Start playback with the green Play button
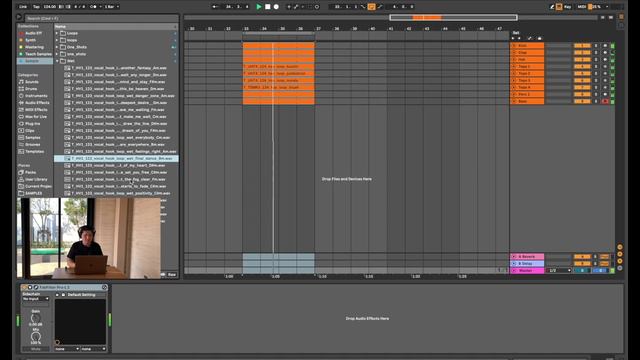Image resolution: width=640 pixels, height=360 pixels. pyautogui.click(x=259, y=7)
